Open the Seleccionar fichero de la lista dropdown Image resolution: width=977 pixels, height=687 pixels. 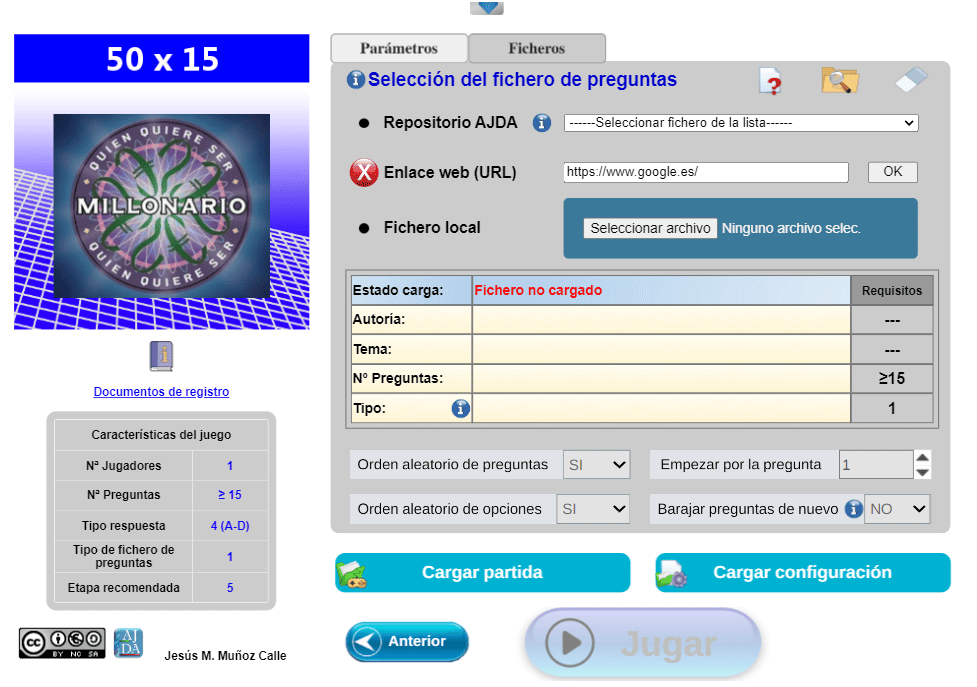740,123
